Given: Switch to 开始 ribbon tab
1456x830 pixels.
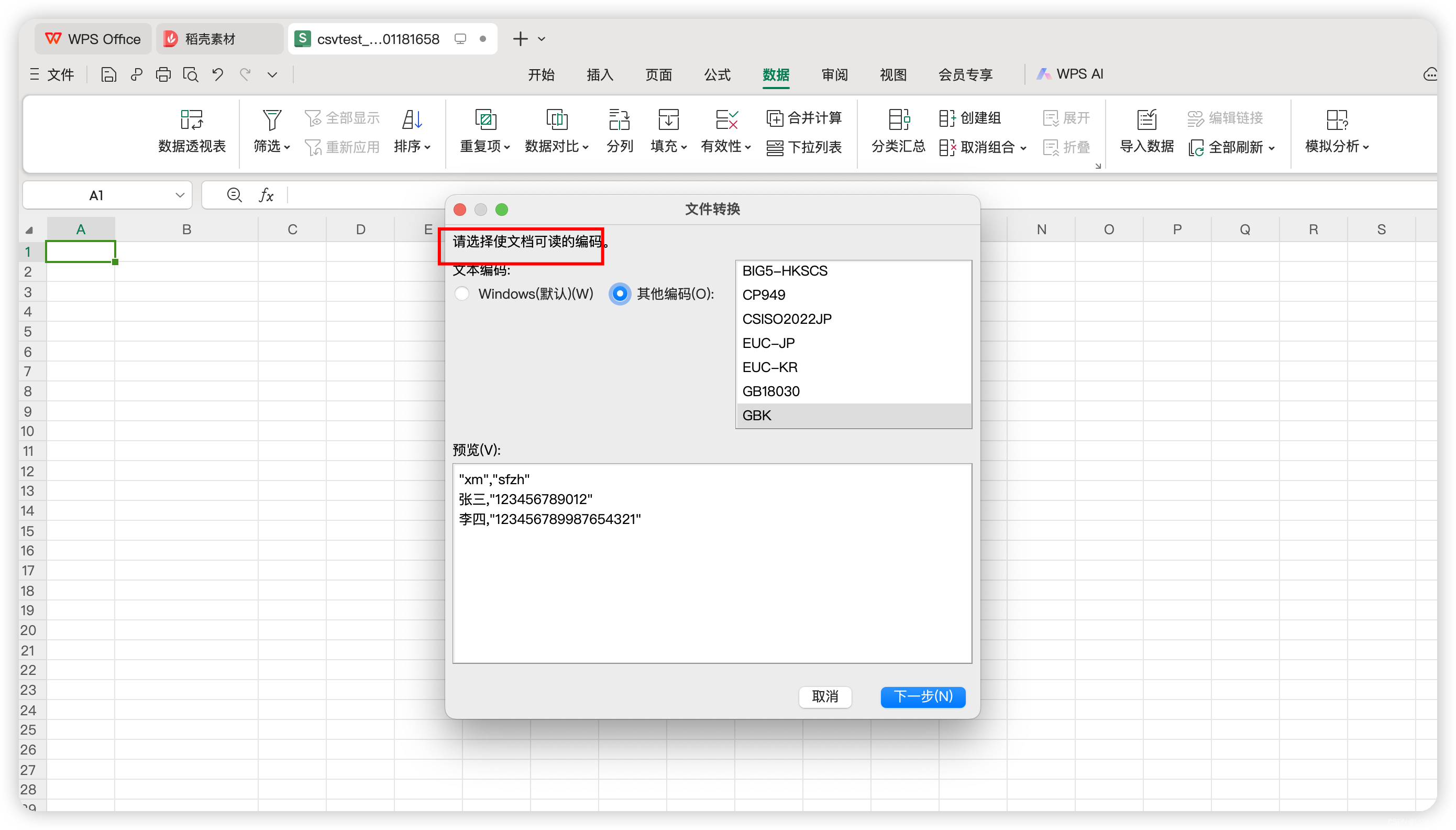Looking at the screenshot, I should (x=541, y=75).
